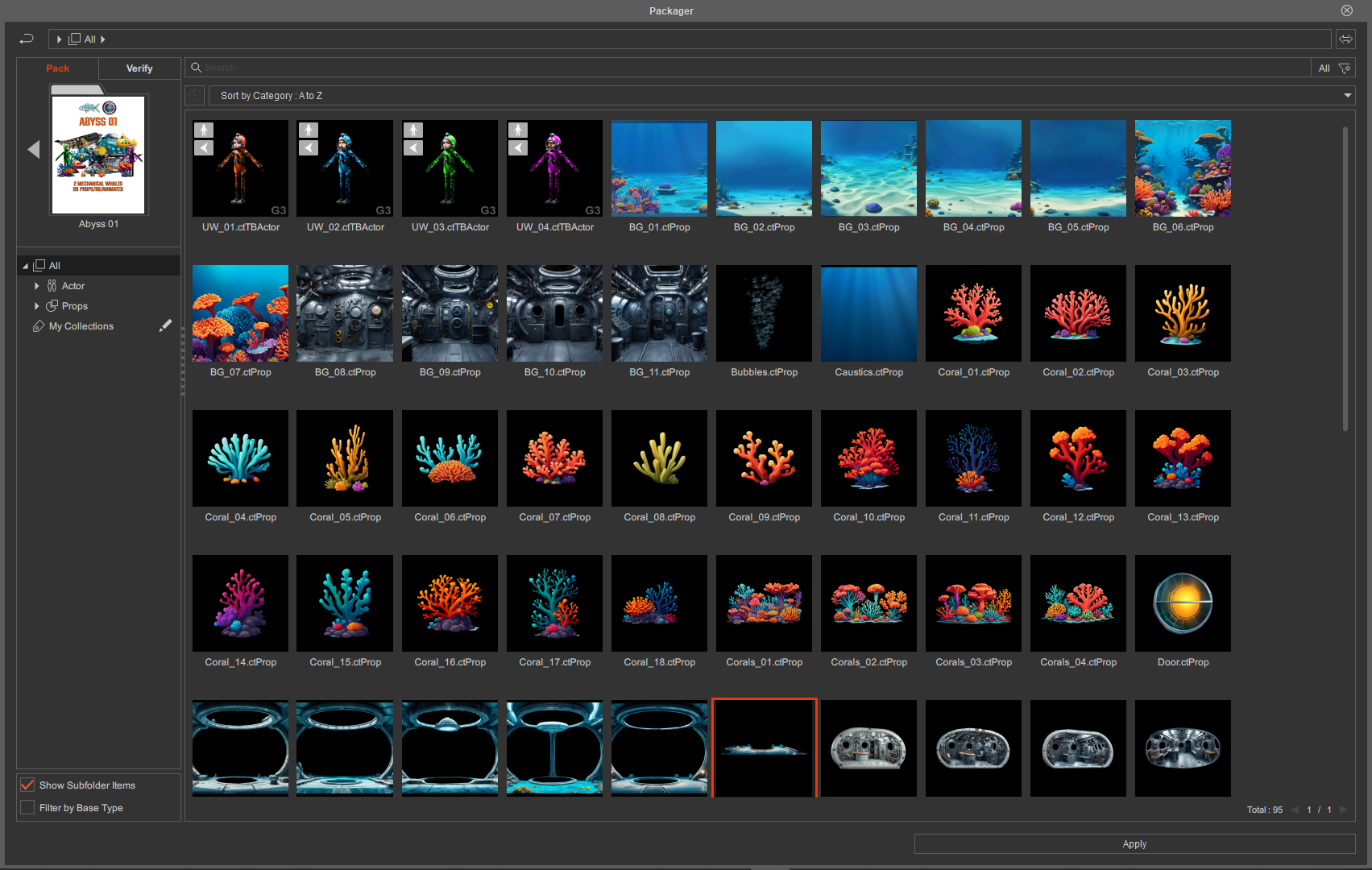Collapse the All tree node
Image resolution: width=1372 pixels, height=870 pixels.
pyautogui.click(x=25, y=266)
